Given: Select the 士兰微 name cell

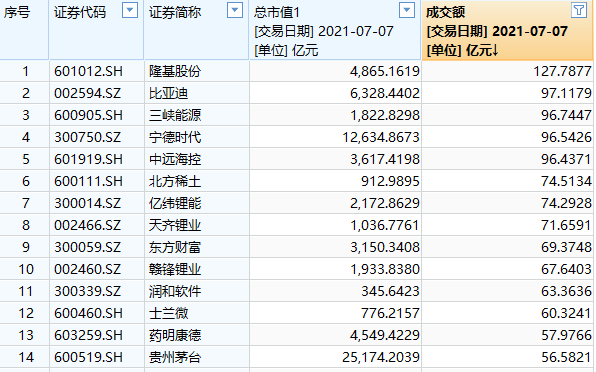Looking at the screenshot, I should coord(197,313).
